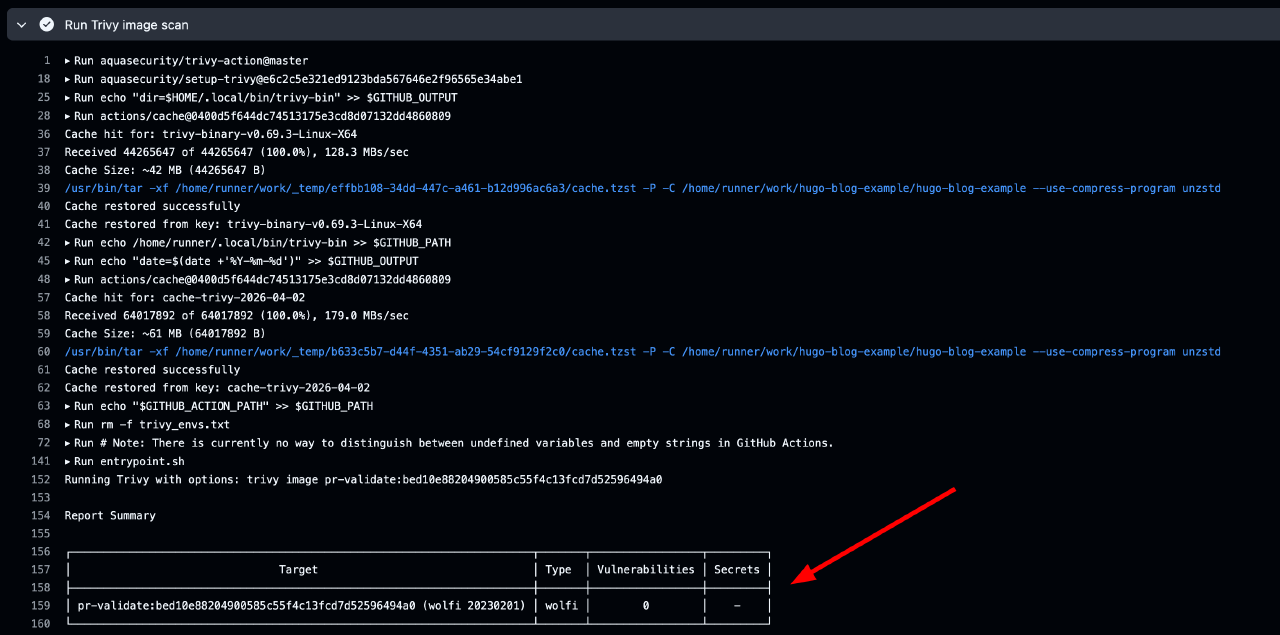The image size is (1280, 635).
Task: Click the tar command on line 60
Action: click(x=642, y=352)
